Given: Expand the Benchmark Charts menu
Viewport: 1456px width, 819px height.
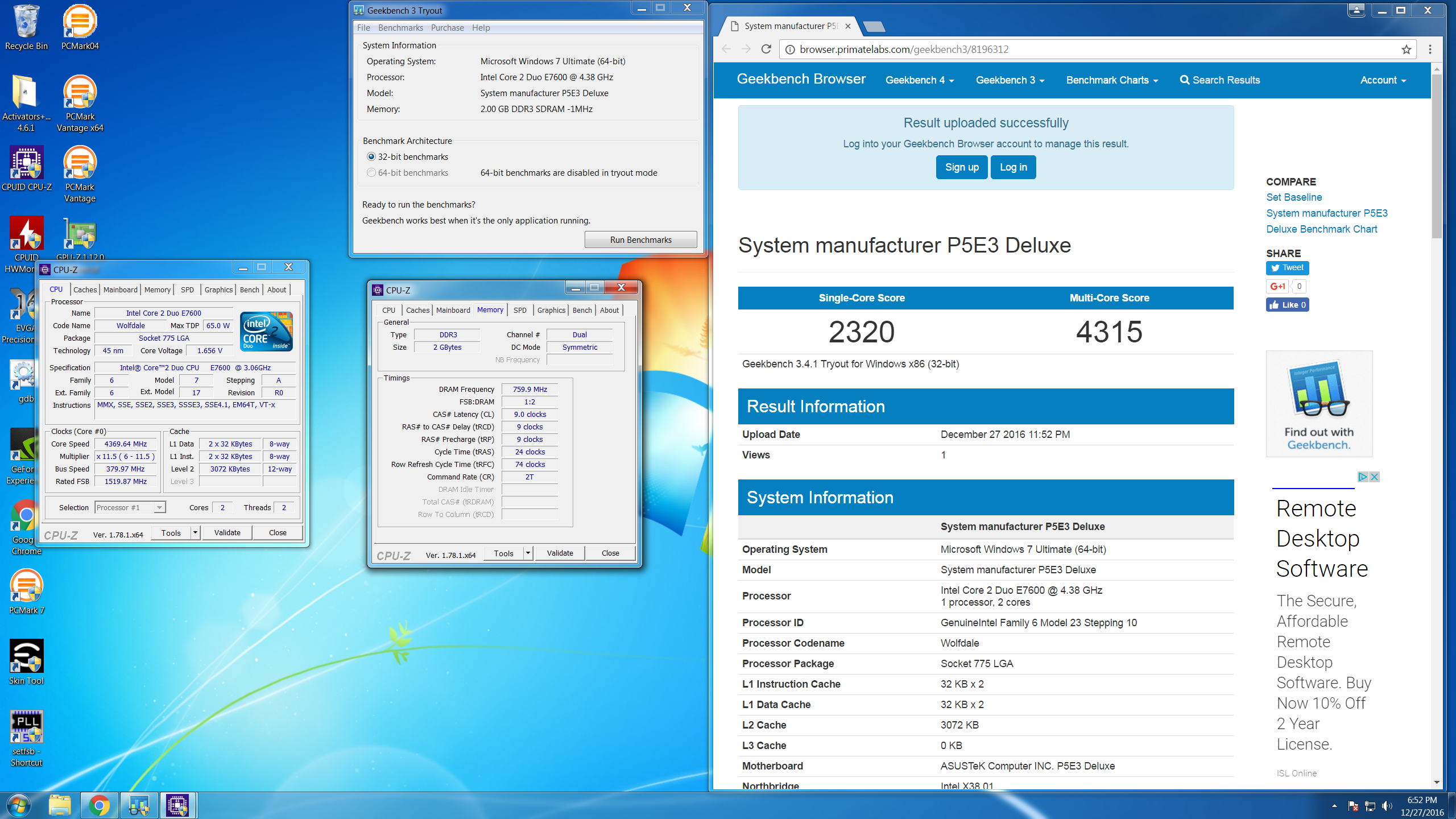Looking at the screenshot, I should click(1112, 80).
